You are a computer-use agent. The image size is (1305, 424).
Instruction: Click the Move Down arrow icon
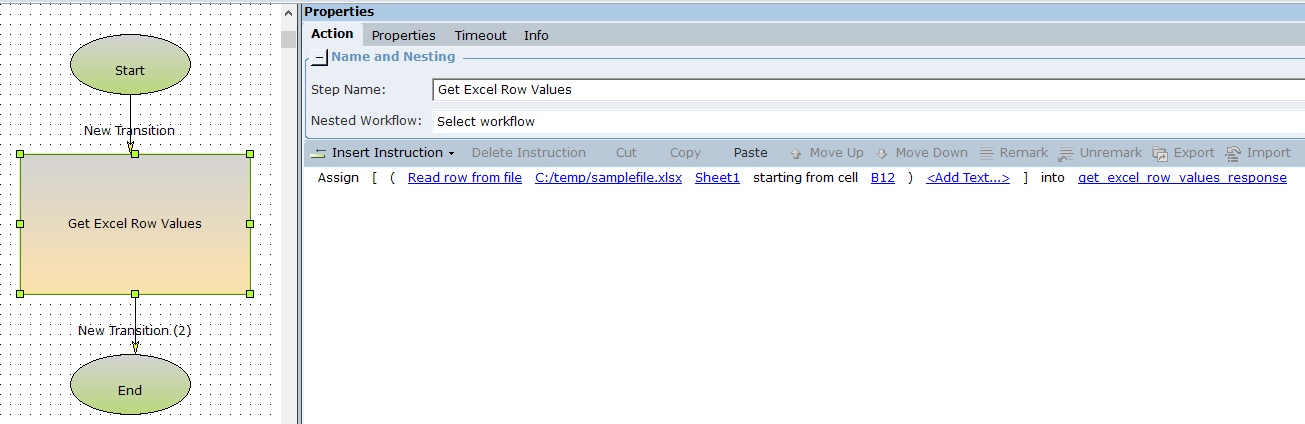tap(882, 154)
